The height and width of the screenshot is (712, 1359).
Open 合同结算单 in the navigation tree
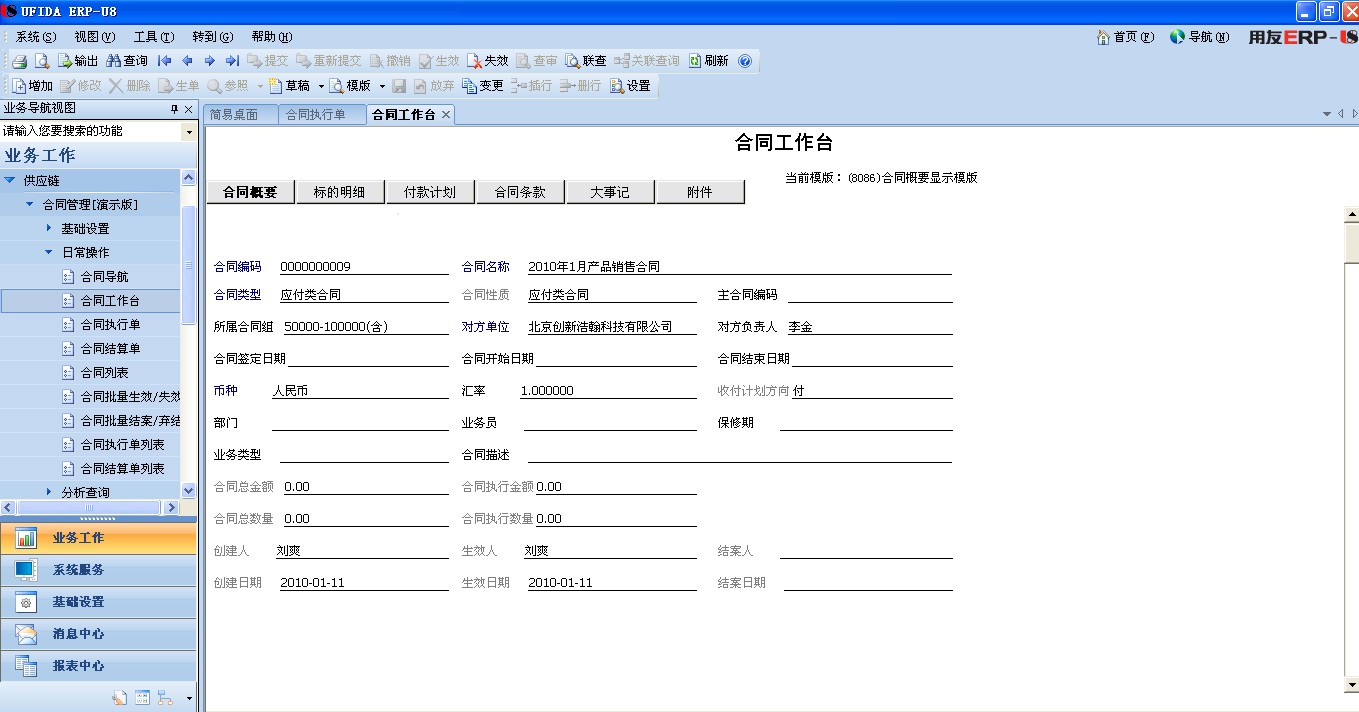[110, 349]
